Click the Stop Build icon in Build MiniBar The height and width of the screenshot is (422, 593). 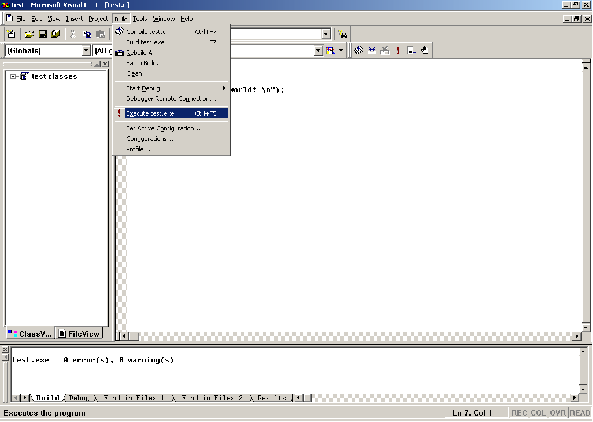385,50
